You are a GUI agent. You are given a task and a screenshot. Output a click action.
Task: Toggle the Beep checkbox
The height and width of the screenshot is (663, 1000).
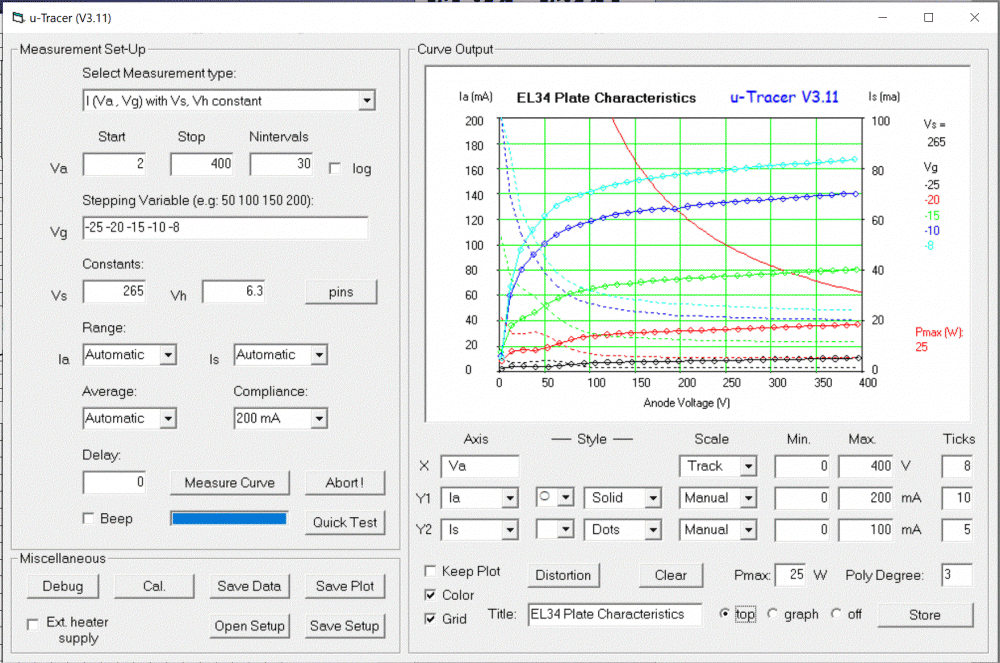coord(88,519)
